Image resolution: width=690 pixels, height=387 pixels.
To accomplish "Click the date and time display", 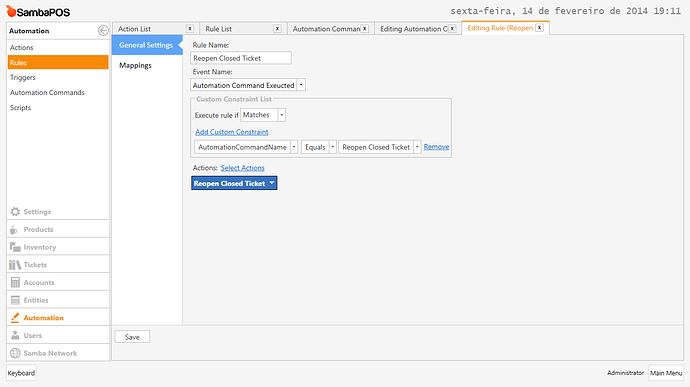I will pos(565,11).
